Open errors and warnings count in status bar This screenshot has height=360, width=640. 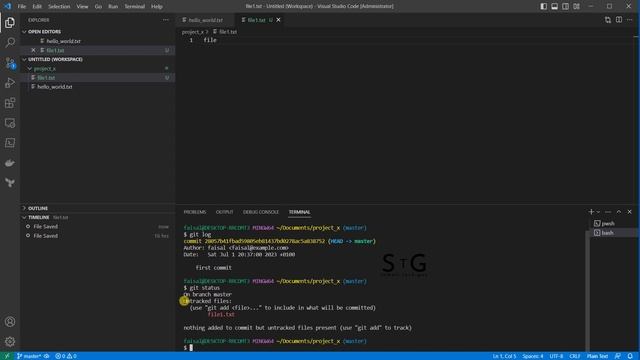pos(66,356)
